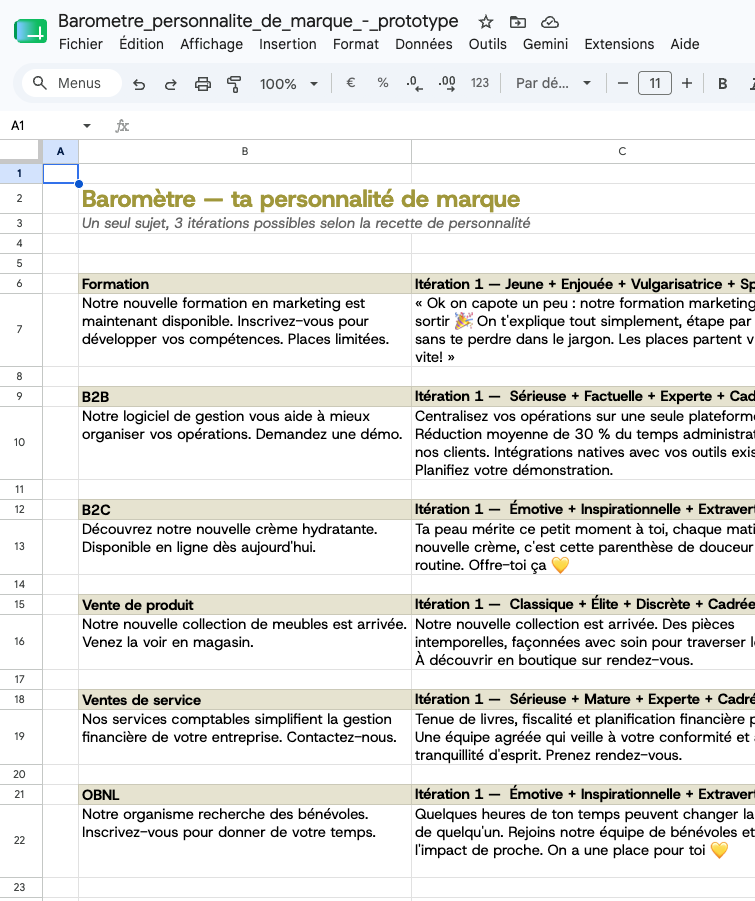This screenshot has width=755, height=901.
Task: Select 'Itération 1 — Jeune + Enjouée' cell
Action: [x=583, y=284]
